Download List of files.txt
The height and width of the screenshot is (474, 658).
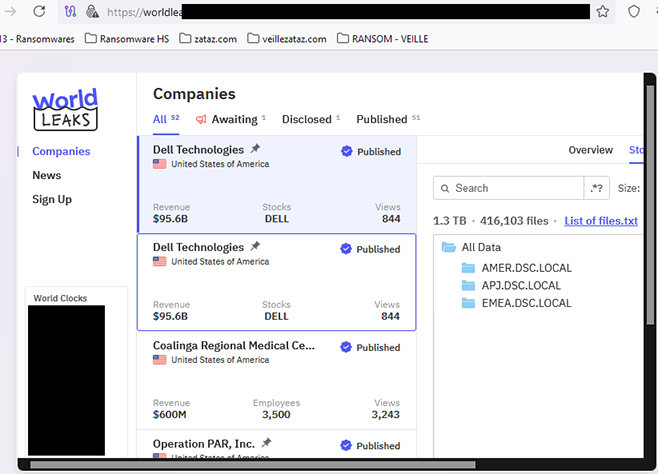(601, 221)
